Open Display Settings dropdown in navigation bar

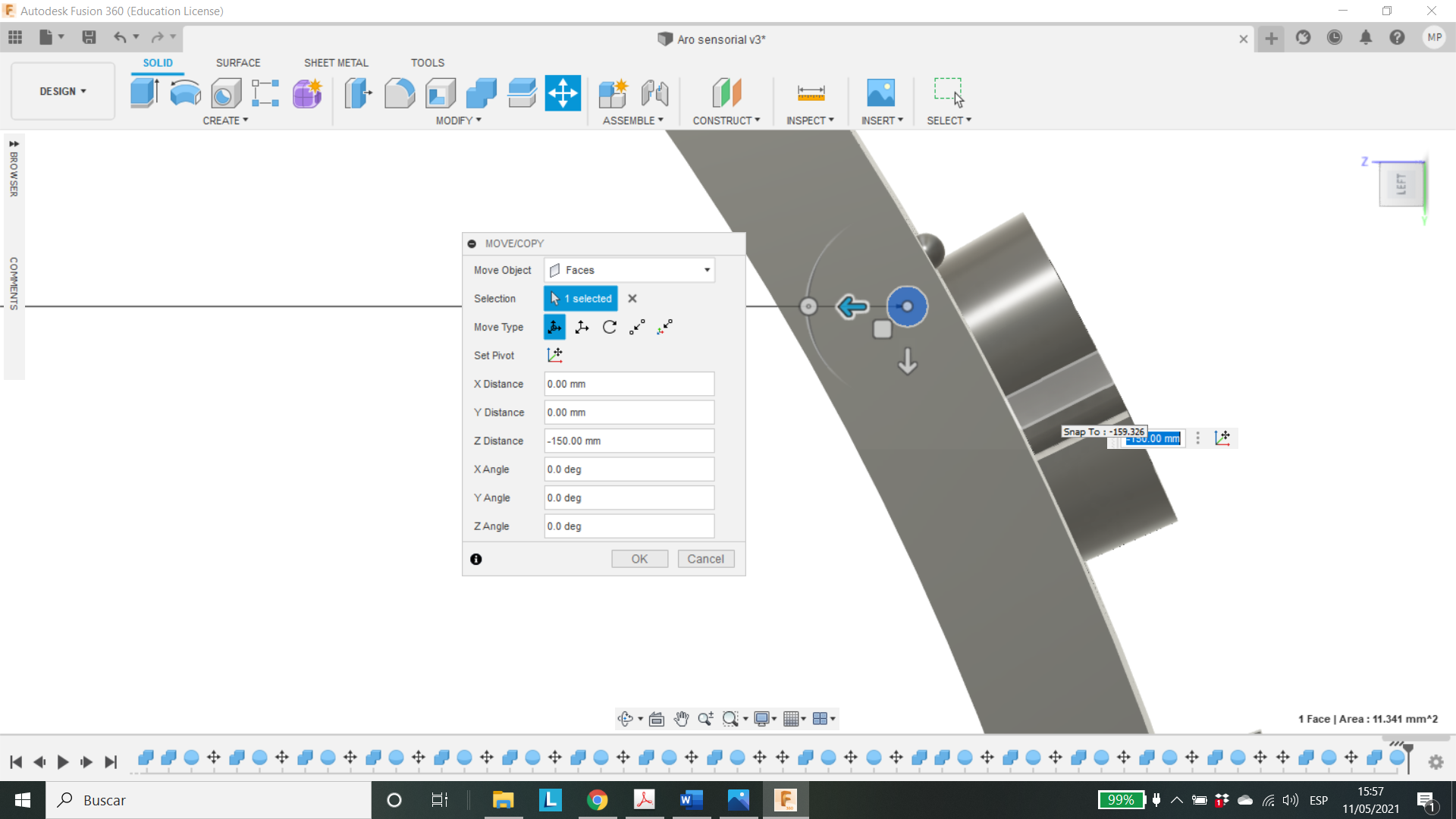(x=765, y=719)
